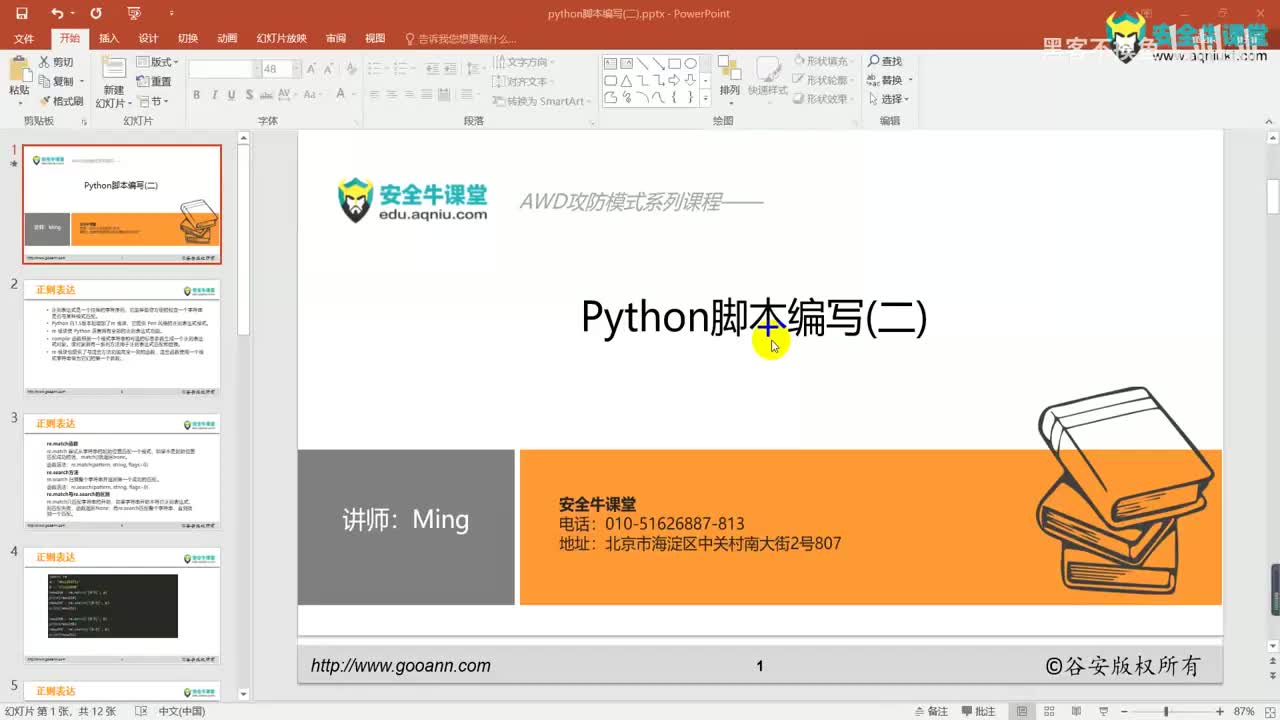The height and width of the screenshot is (720, 1280).
Task: Increase font size with the larger A icon
Action: [x=312, y=69]
